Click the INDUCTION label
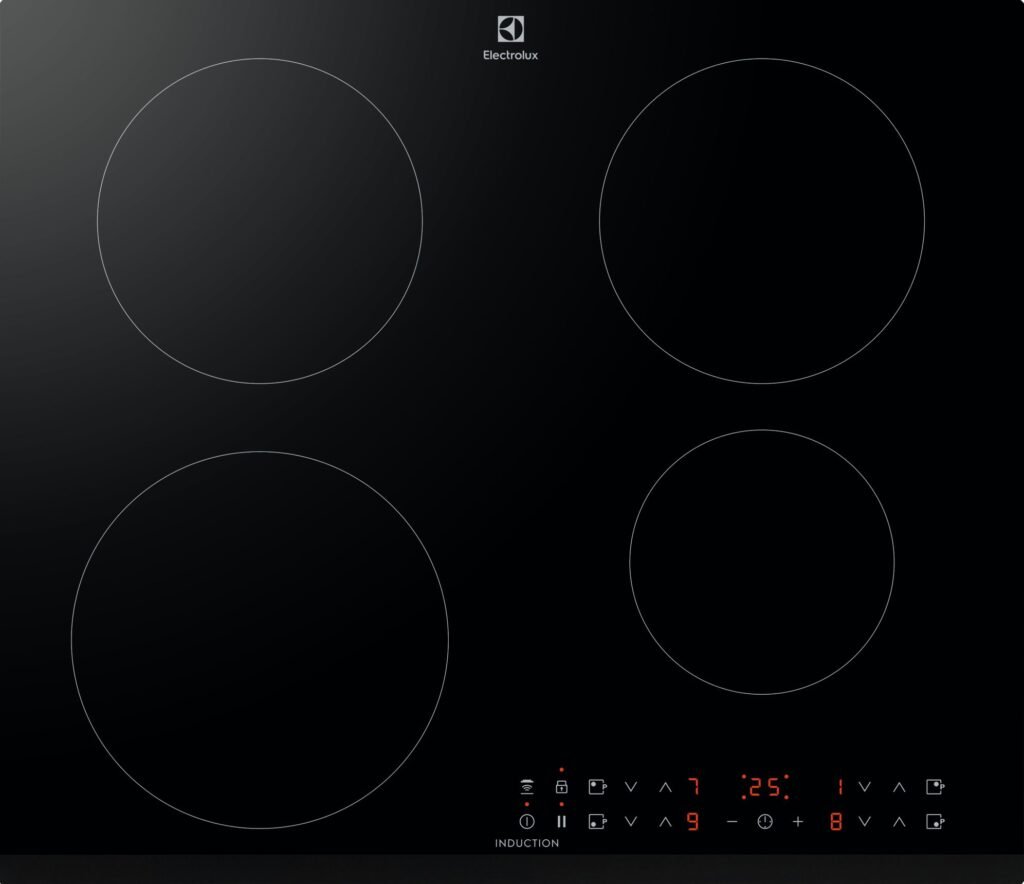The height and width of the screenshot is (884, 1024). 526,844
